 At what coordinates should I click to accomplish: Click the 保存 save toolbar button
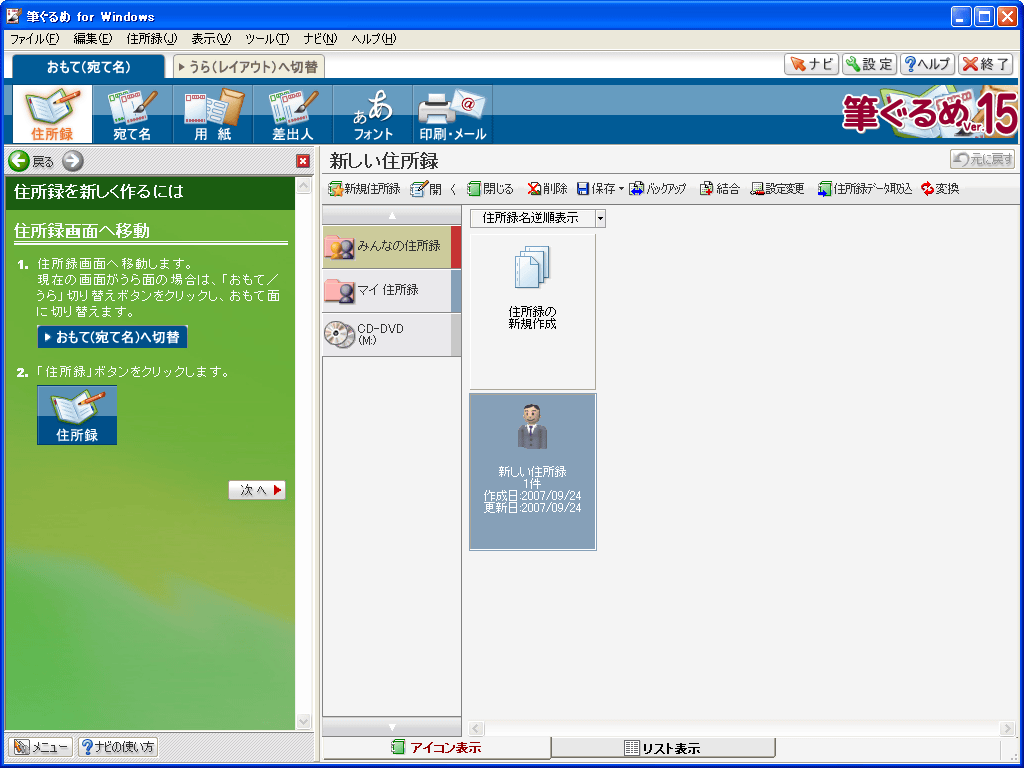coord(596,189)
